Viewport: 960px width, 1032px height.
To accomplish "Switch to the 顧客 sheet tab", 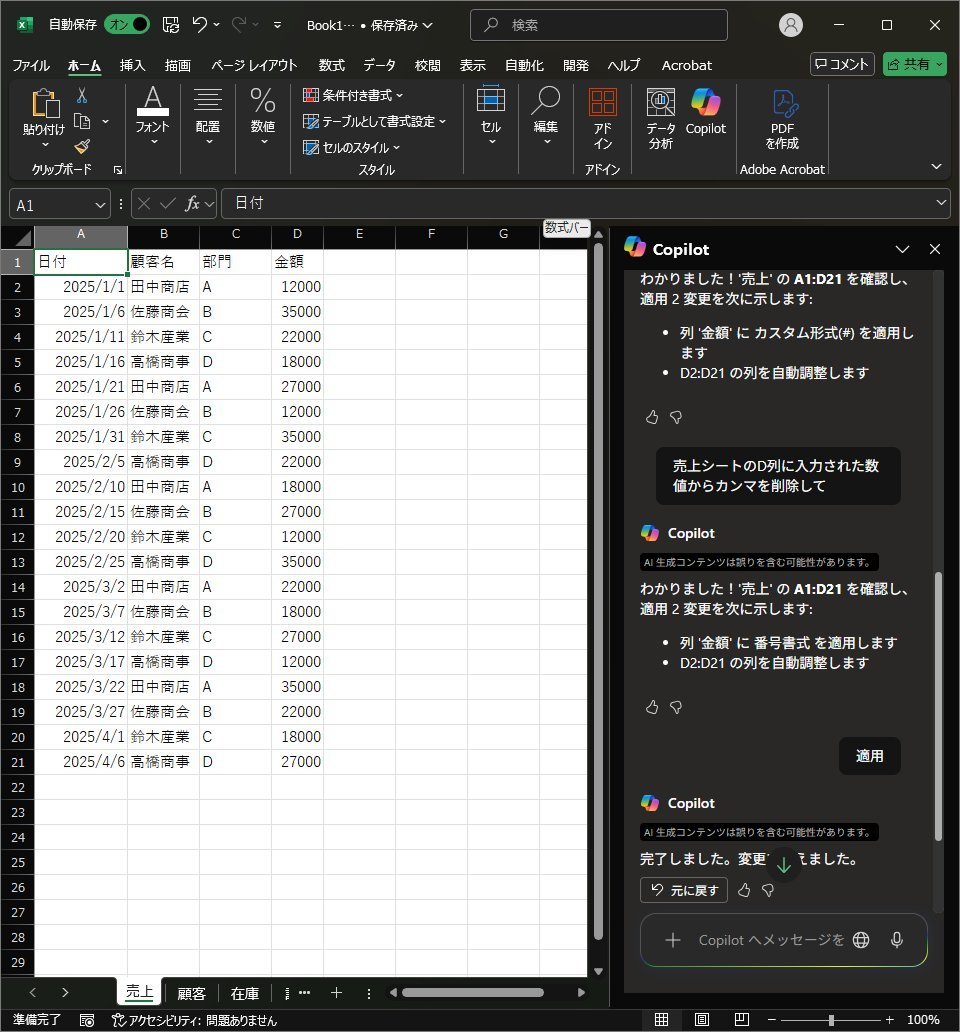I will click(191, 993).
